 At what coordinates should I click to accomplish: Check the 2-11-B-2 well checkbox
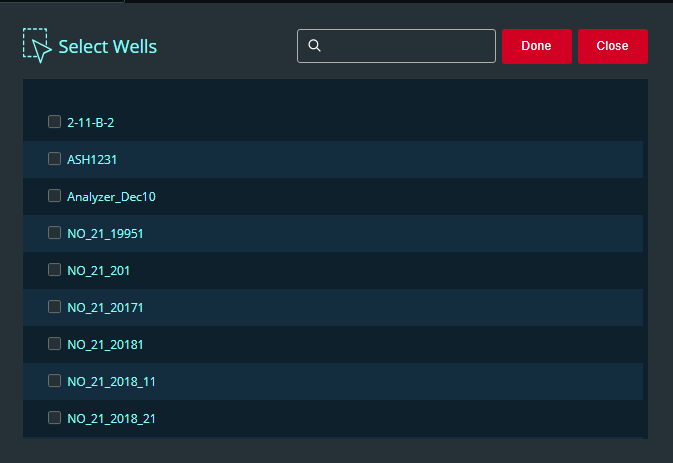pyautogui.click(x=55, y=122)
